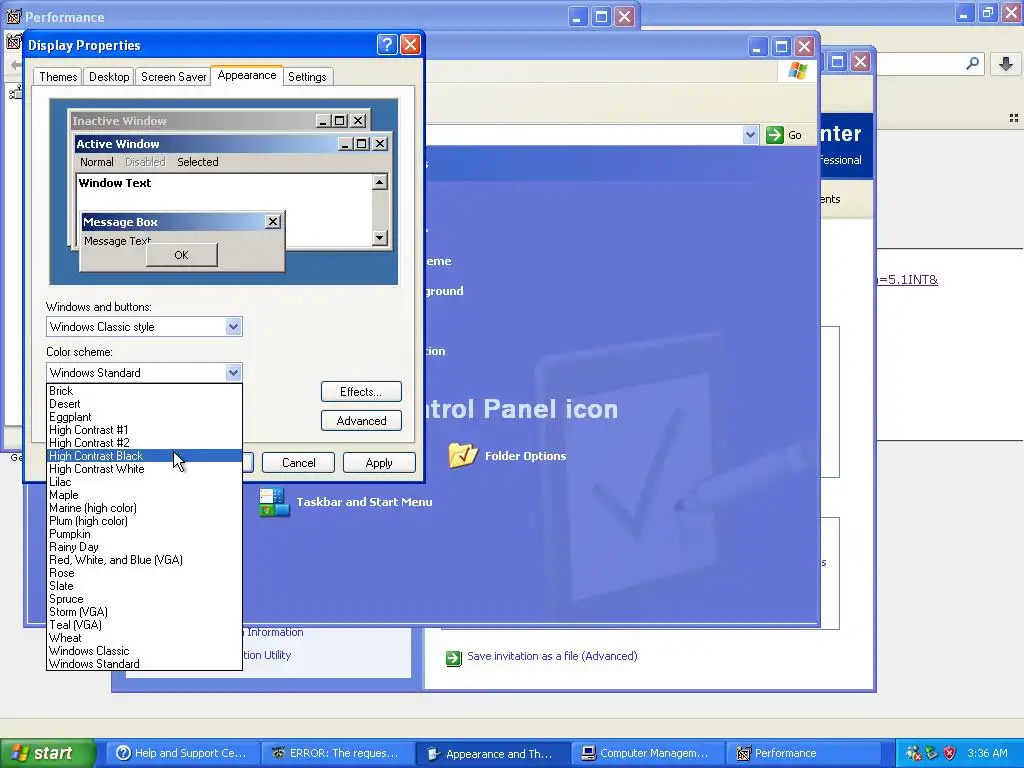Click Apply in Display Properties
This screenshot has height=768, width=1024.
(x=379, y=462)
